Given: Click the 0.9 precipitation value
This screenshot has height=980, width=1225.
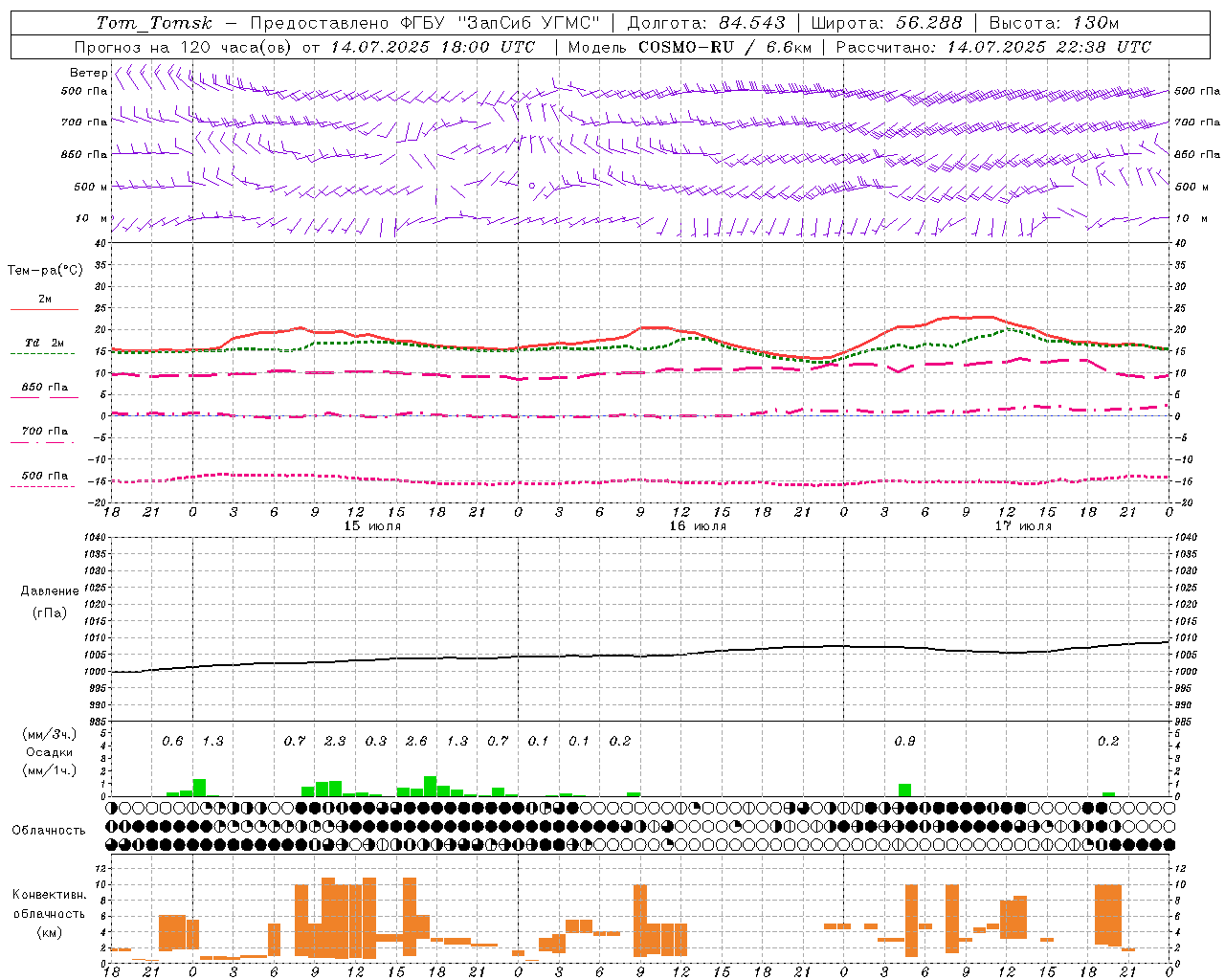Looking at the screenshot, I should click(x=904, y=742).
